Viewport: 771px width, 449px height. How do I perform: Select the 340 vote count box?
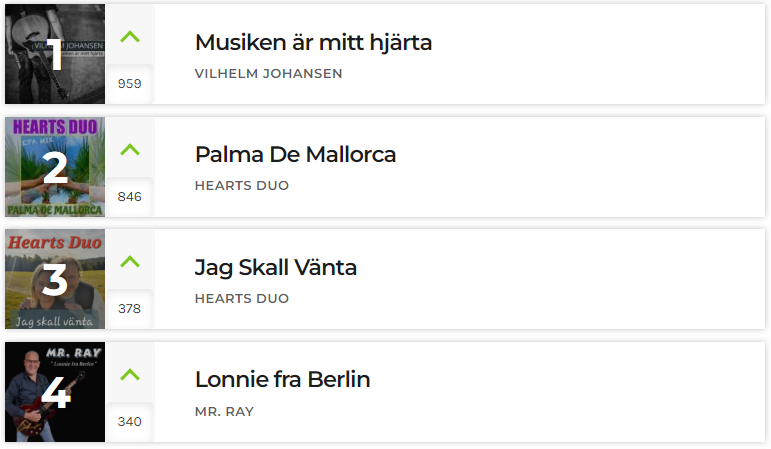(130, 422)
